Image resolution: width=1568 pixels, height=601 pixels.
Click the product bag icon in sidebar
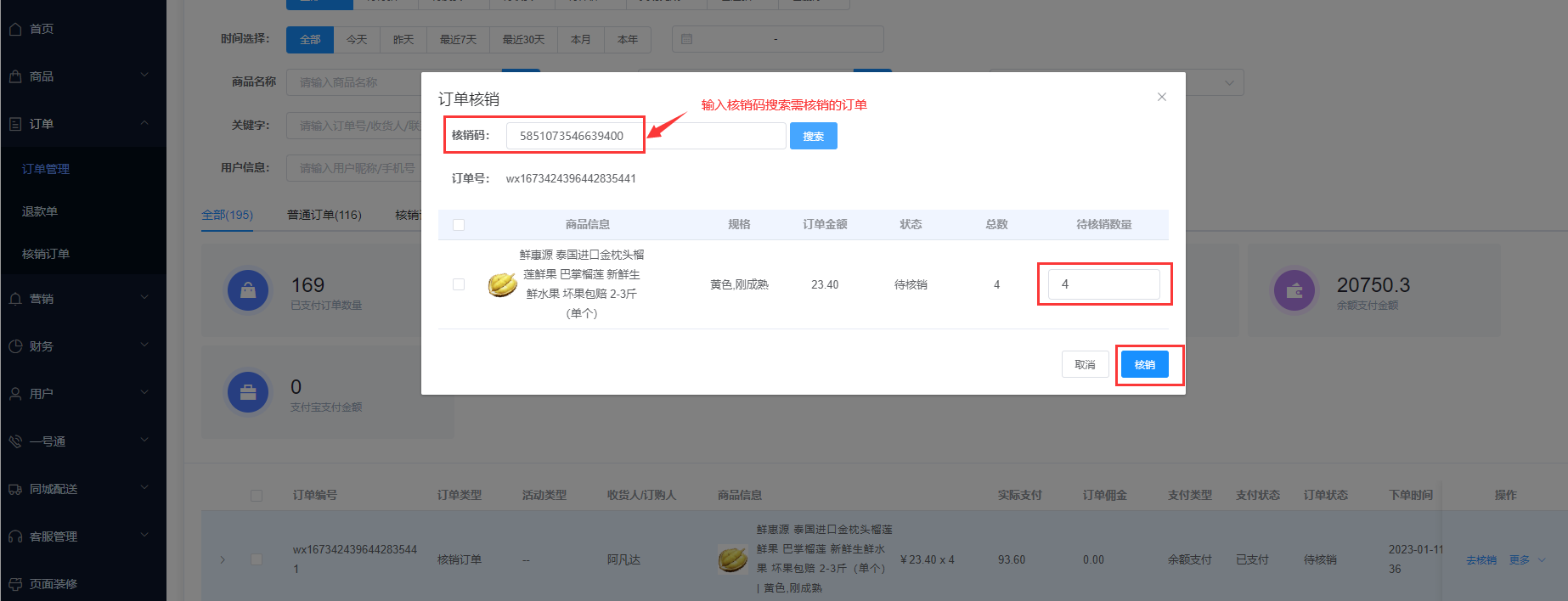click(15, 76)
